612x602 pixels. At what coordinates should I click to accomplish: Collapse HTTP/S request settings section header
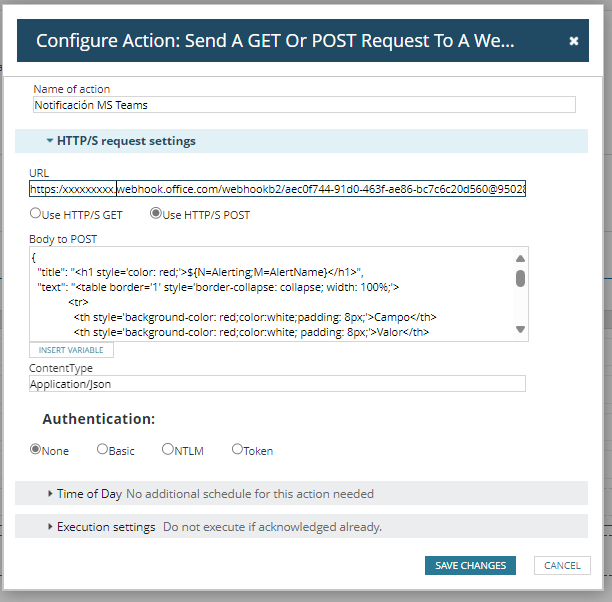[301, 141]
